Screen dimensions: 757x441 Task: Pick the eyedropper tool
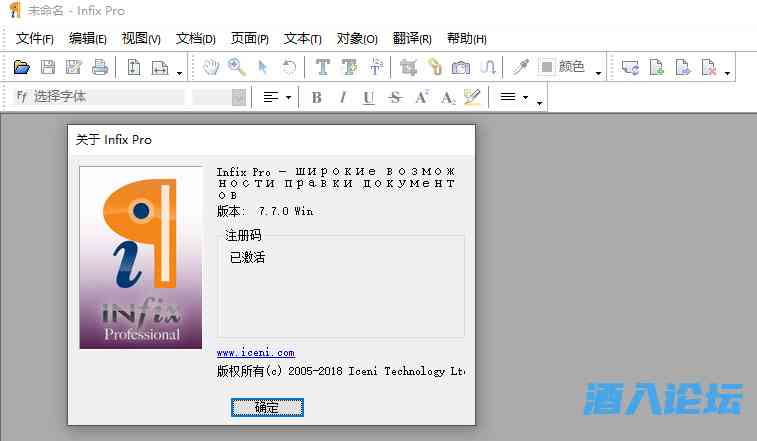(520, 67)
